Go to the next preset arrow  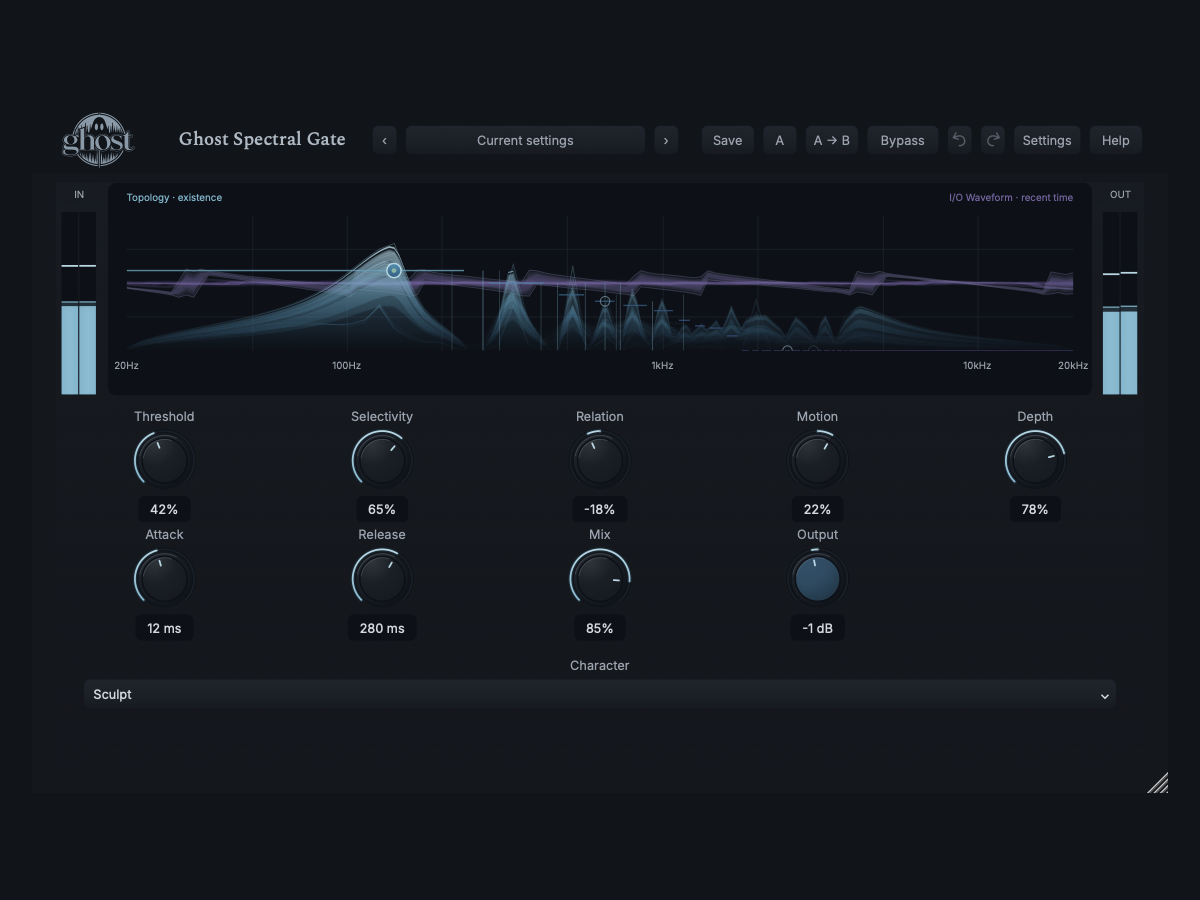pos(666,140)
